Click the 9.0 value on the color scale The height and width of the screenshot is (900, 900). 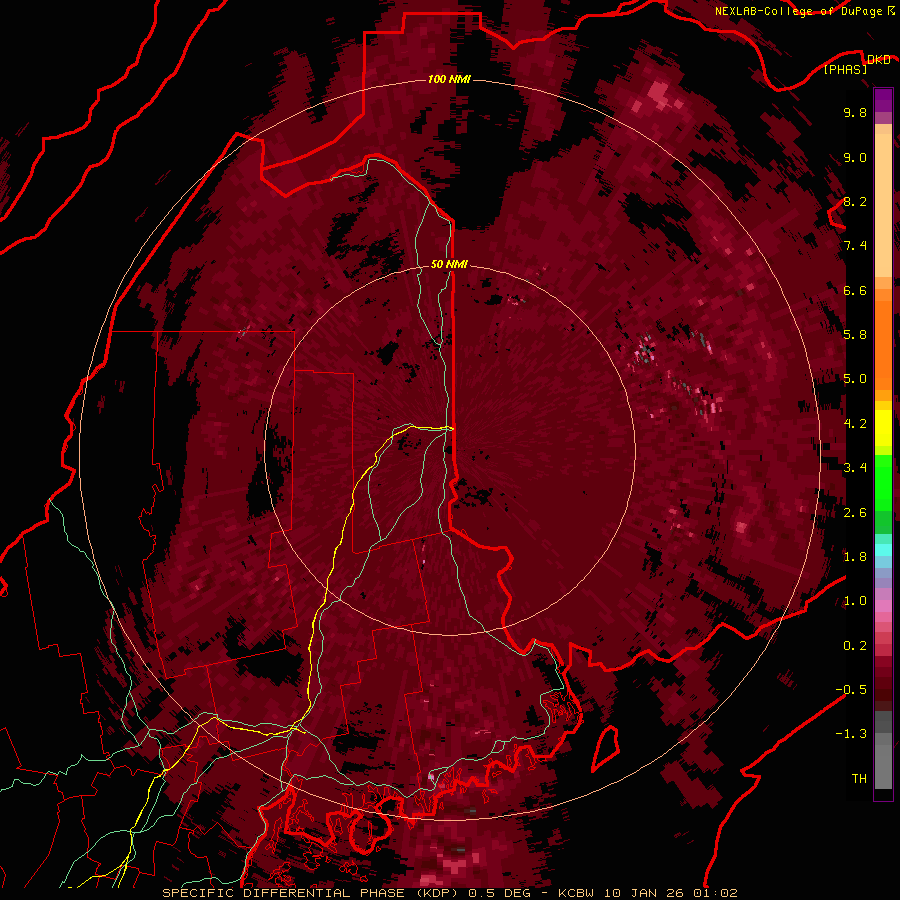pyautogui.click(x=855, y=157)
